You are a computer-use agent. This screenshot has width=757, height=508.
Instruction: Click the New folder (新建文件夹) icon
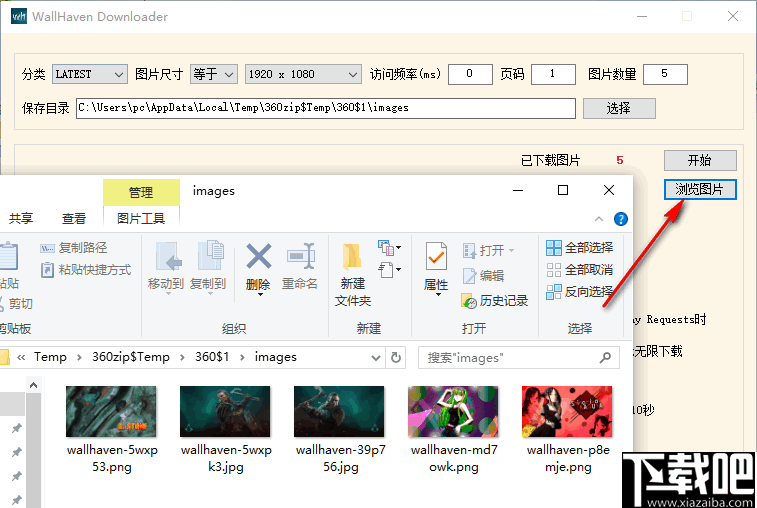pyautogui.click(x=352, y=256)
